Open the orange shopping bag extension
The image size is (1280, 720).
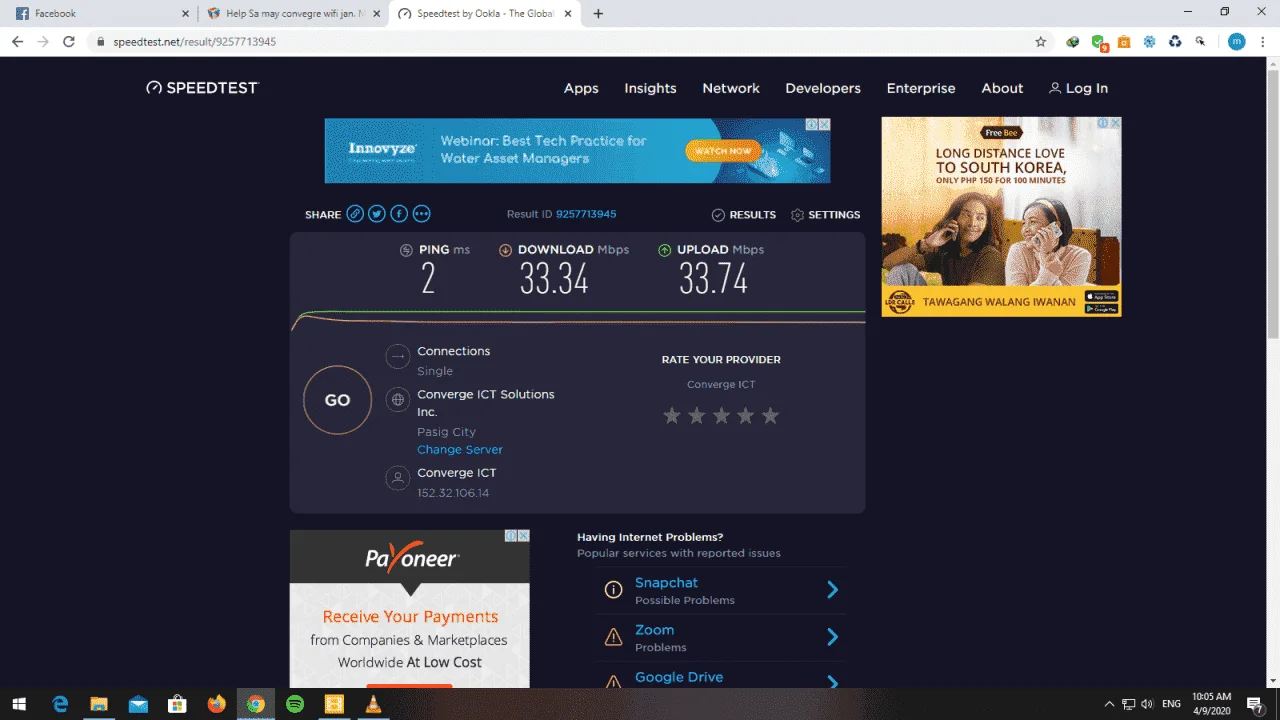tap(1124, 42)
